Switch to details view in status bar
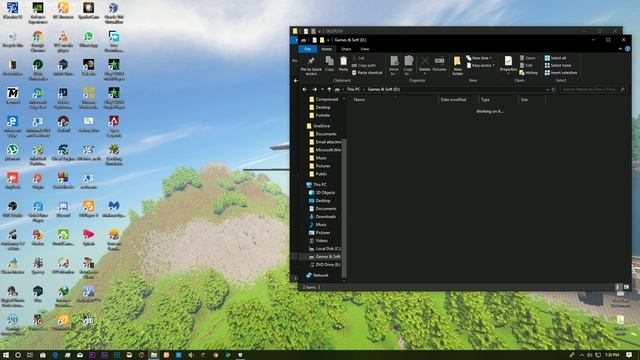The height and width of the screenshot is (360, 640). pyautogui.click(x=618, y=287)
